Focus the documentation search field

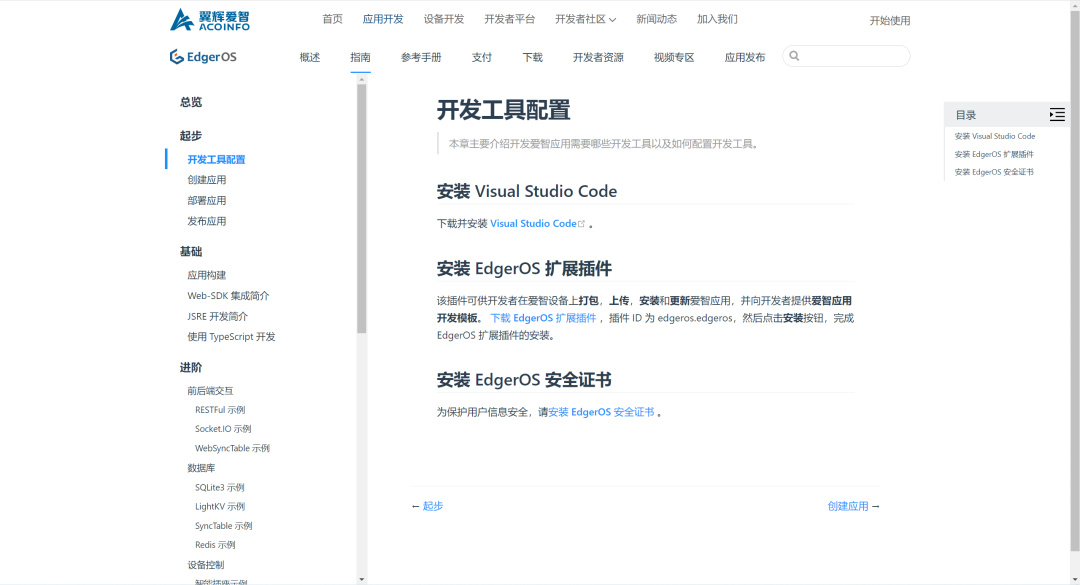pyautogui.click(x=847, y=56)
